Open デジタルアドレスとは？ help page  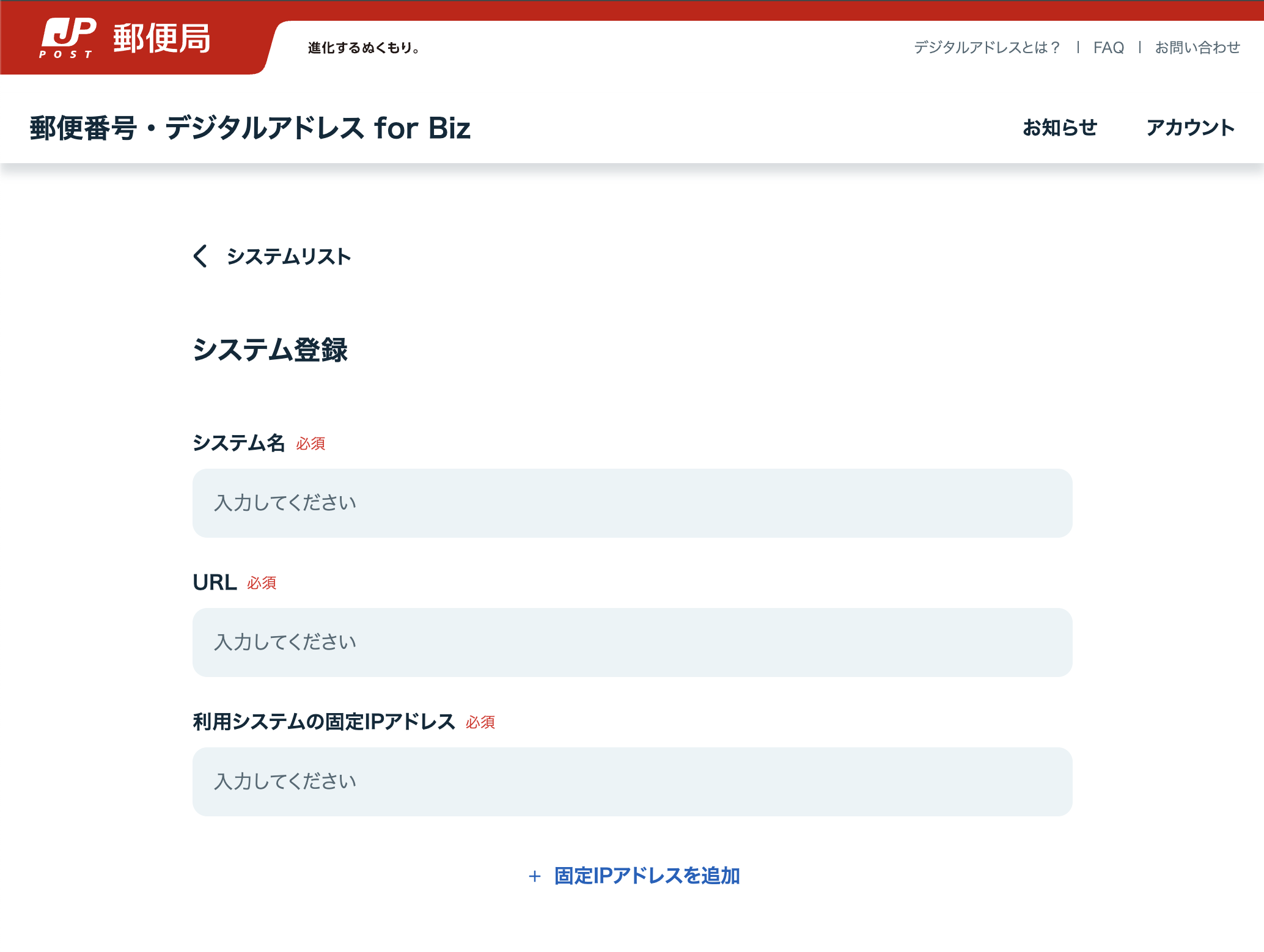[x=985, y=47]
